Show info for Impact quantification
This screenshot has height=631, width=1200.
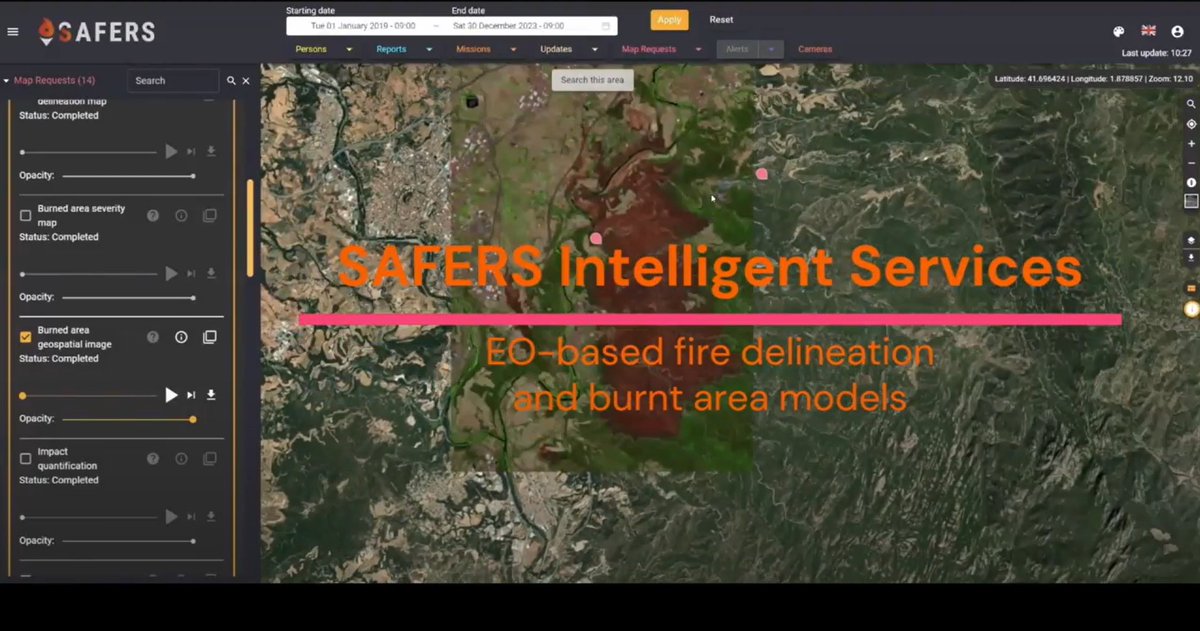[x=181, y=459]
